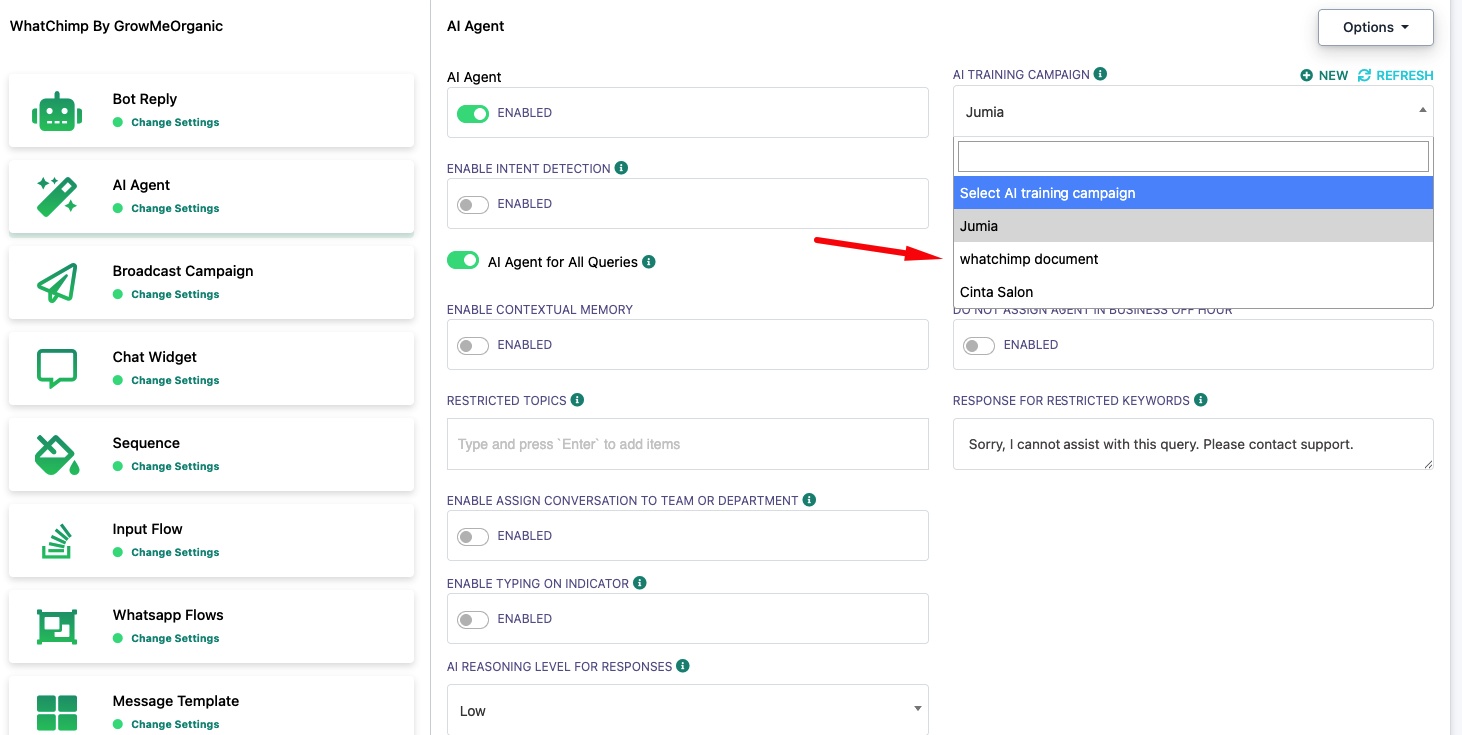1462x735 pixels.
Task: Click info icon beside Response for Restricted Keywords
Action: (x=1200, y=400)
